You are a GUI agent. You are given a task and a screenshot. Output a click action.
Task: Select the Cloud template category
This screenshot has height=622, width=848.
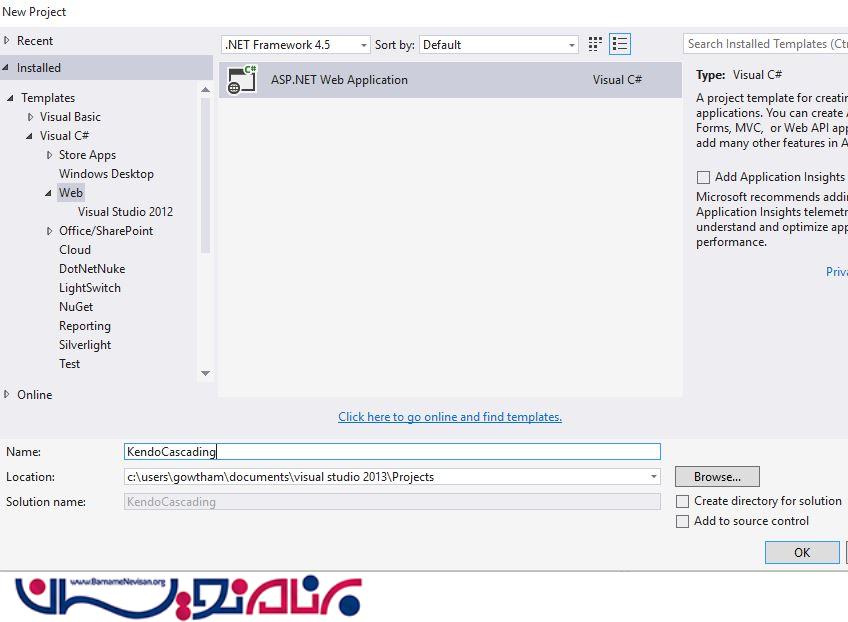pyautogui.click(x=75, y=250)
